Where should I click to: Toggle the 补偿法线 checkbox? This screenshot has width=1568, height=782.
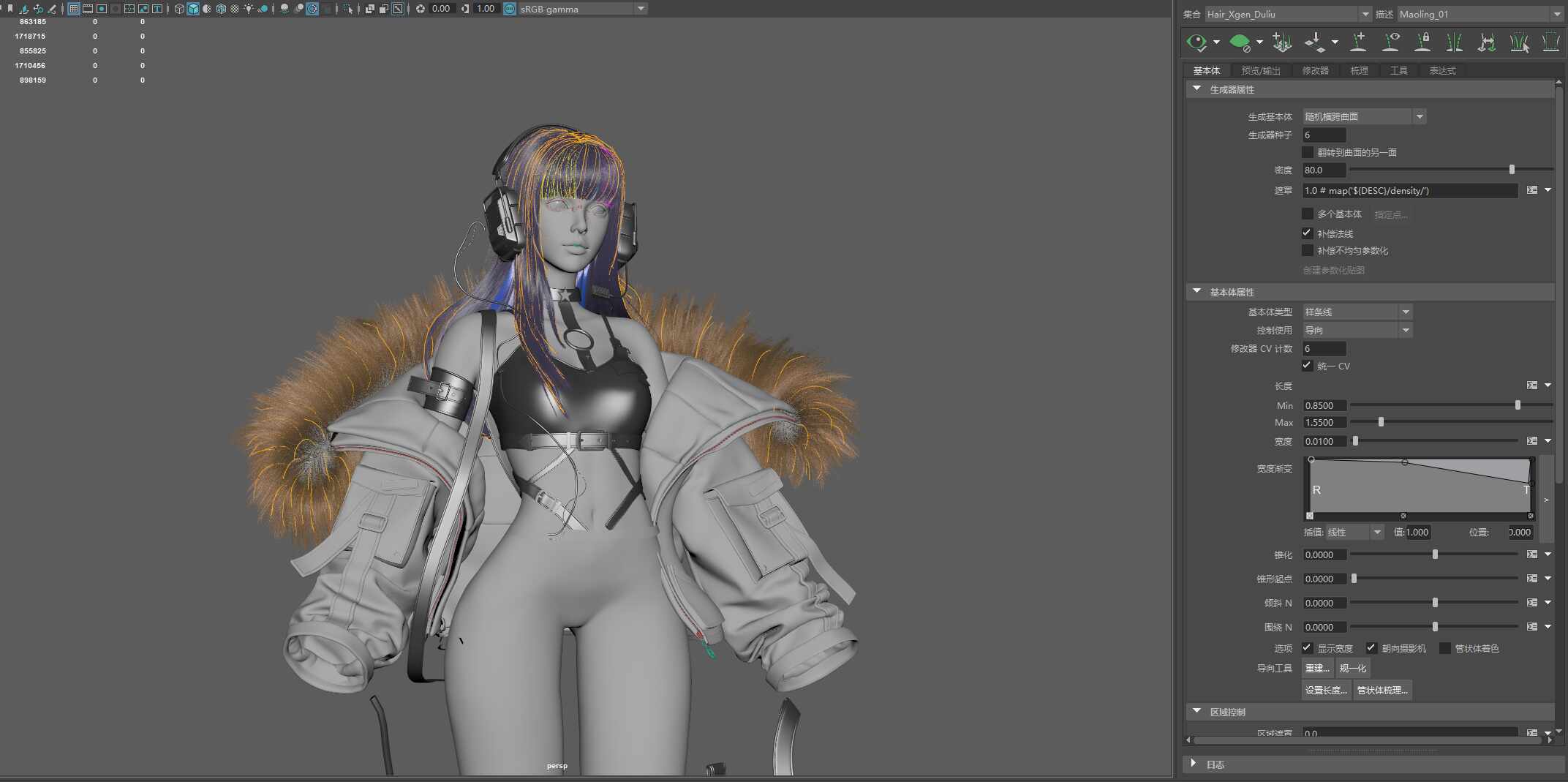(x=1307, y=233)
